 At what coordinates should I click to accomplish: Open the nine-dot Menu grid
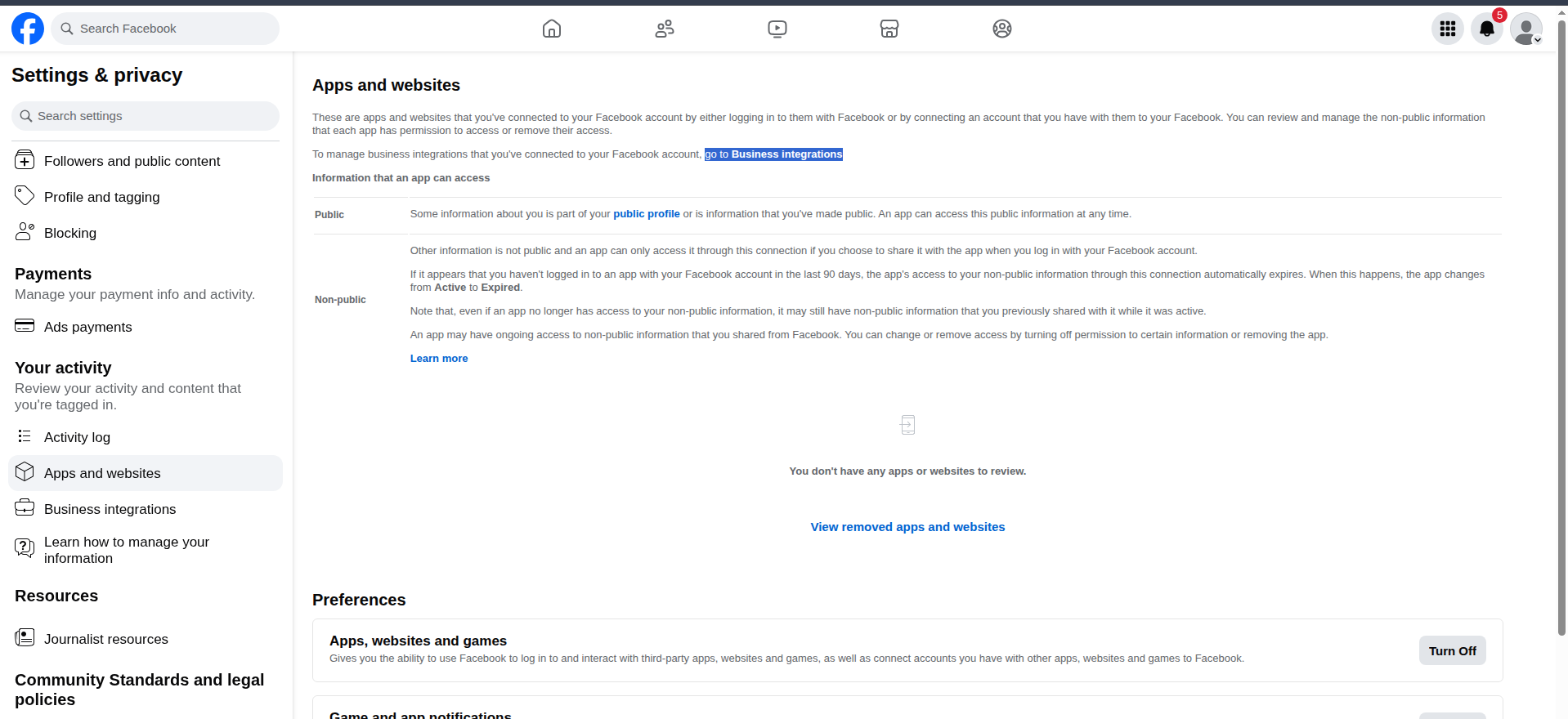pos(1448,29)
